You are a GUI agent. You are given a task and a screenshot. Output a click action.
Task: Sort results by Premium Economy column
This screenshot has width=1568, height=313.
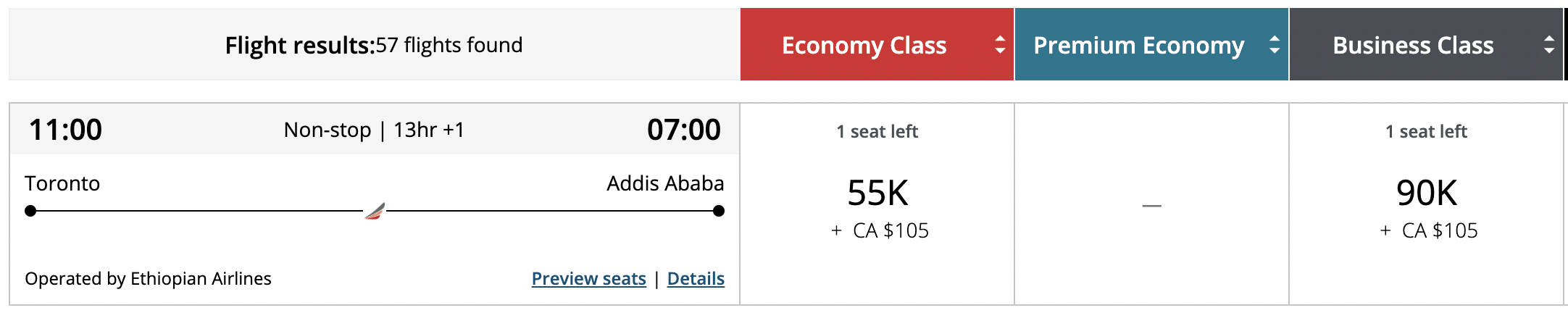[1138, 45]
